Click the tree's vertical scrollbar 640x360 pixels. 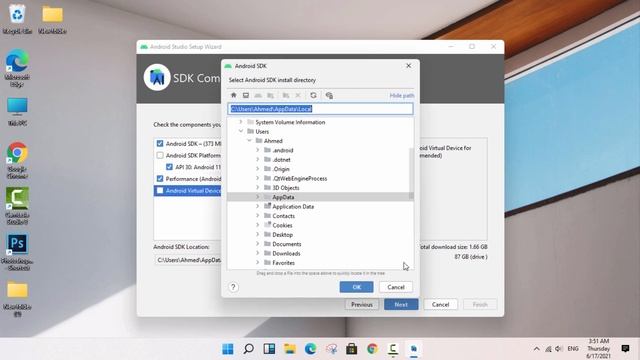click(x=411, y=173)
